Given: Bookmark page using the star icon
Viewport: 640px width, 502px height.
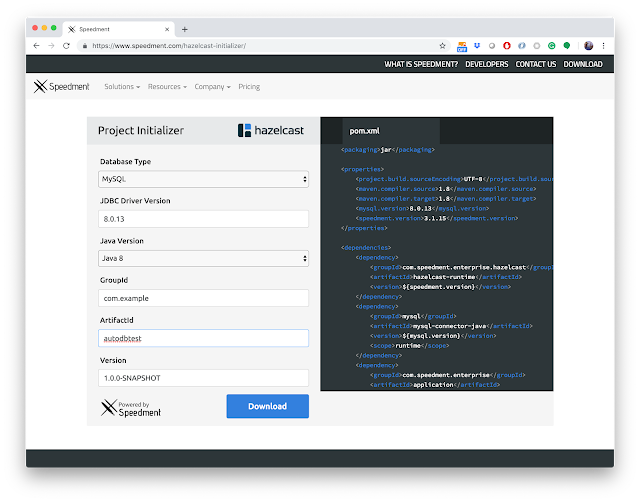Looking at the screenshot, I should (x=442, y=46).
